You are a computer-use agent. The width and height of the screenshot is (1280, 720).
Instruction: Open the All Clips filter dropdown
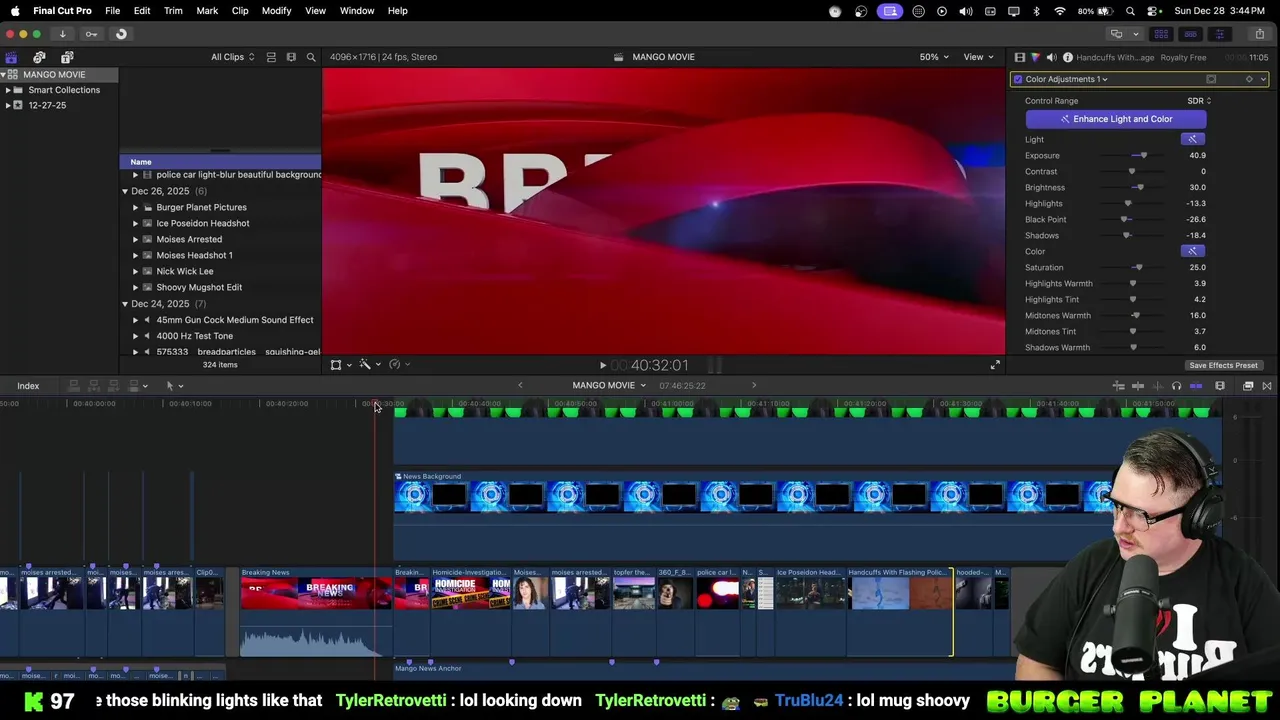point(232,57)
